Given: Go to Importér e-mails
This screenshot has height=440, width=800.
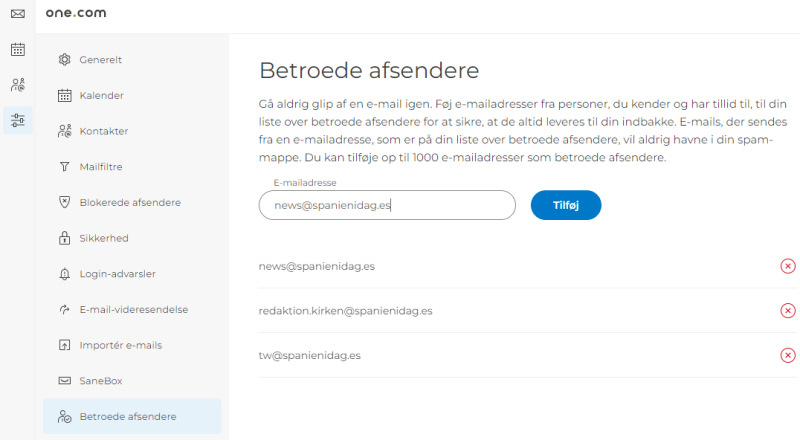Looking at the screenshot, I should tap(120, 345).
